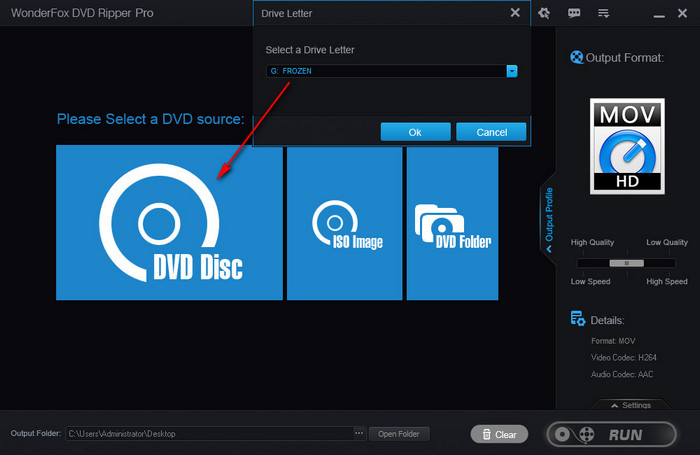Expand the Settings panel

coord(631,405)
